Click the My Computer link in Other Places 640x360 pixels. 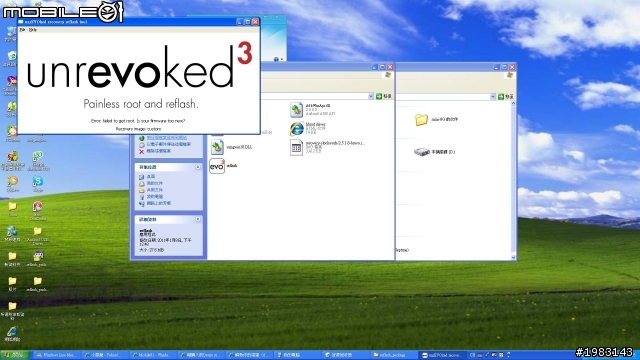pos(155,196)
